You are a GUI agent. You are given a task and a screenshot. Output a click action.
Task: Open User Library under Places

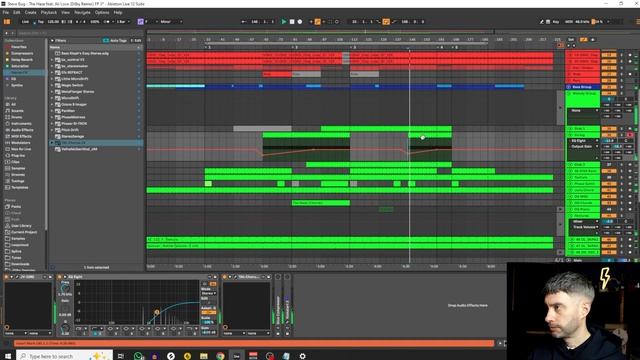click(21, 226)
